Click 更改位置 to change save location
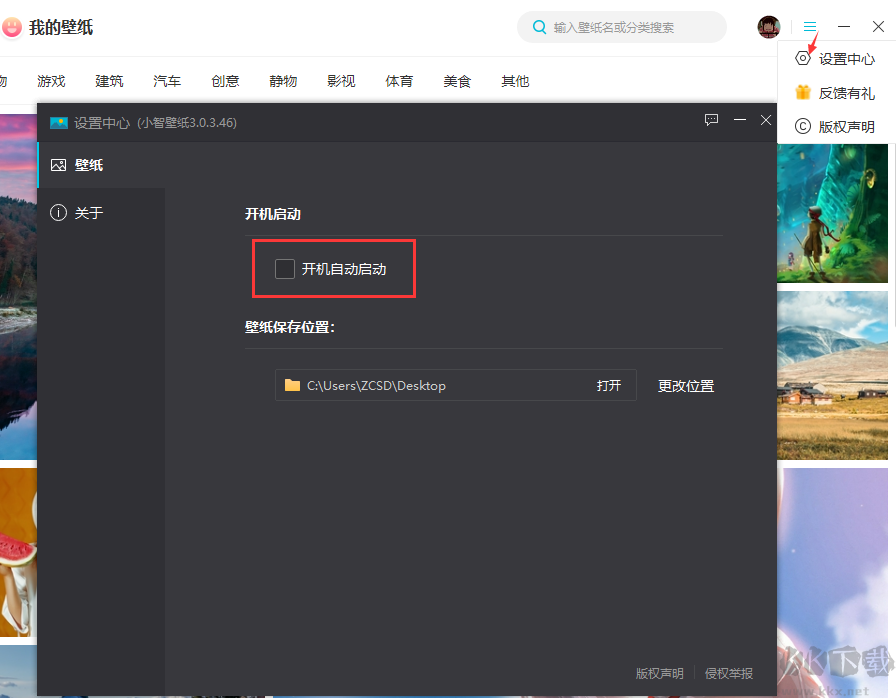 click(x=685, y=385)
